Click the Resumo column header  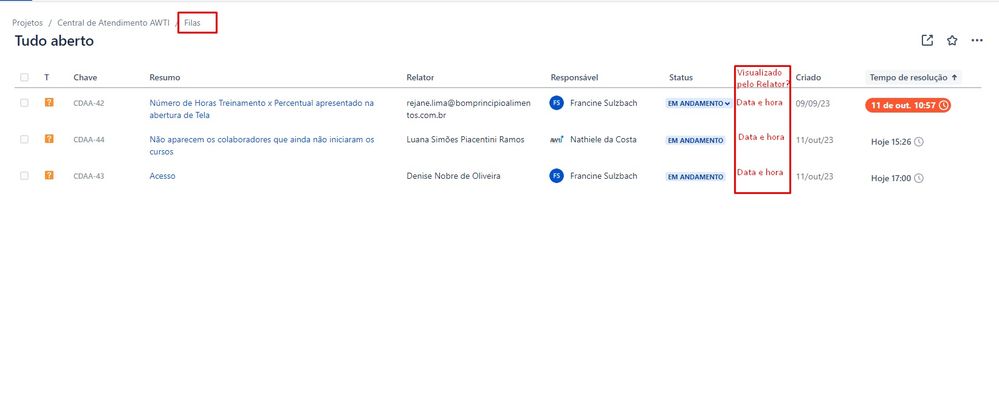(x=165, y=77)
